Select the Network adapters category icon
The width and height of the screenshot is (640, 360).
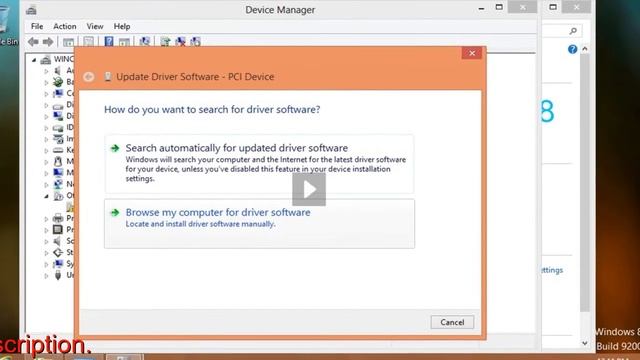coord(58,184)
